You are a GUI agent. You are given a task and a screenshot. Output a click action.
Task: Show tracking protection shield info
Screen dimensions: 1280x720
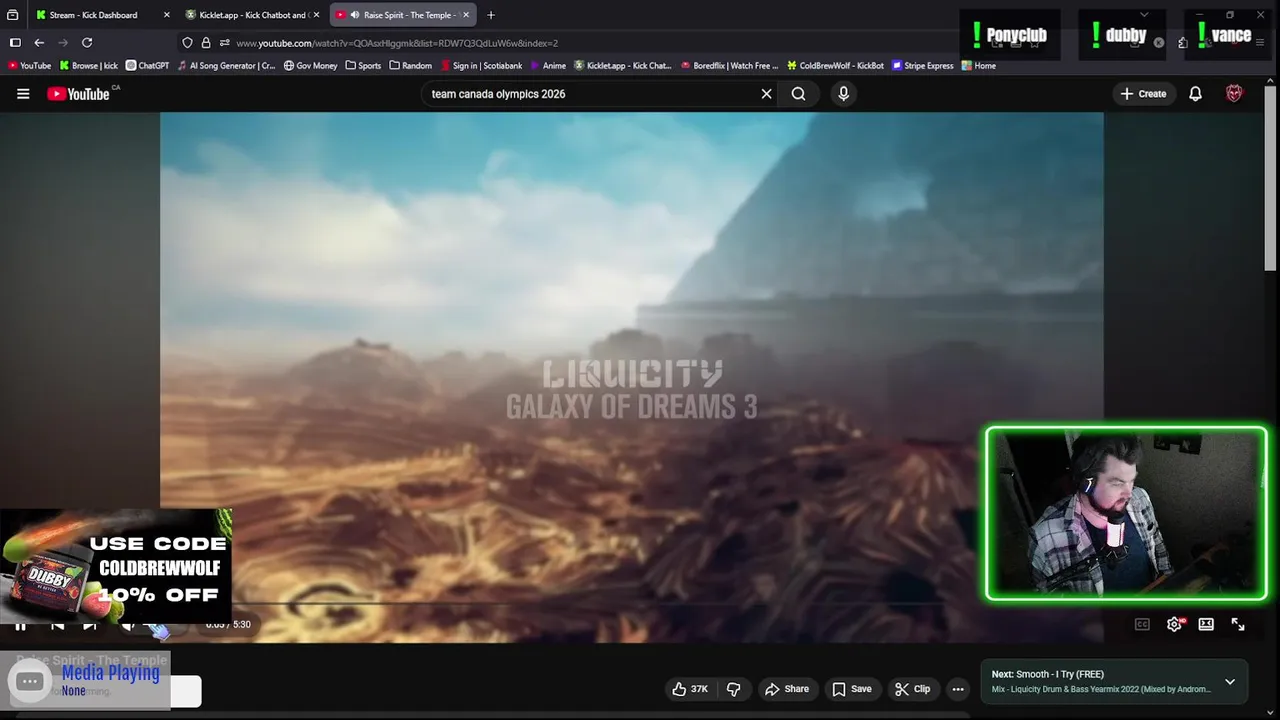[187, 43]
